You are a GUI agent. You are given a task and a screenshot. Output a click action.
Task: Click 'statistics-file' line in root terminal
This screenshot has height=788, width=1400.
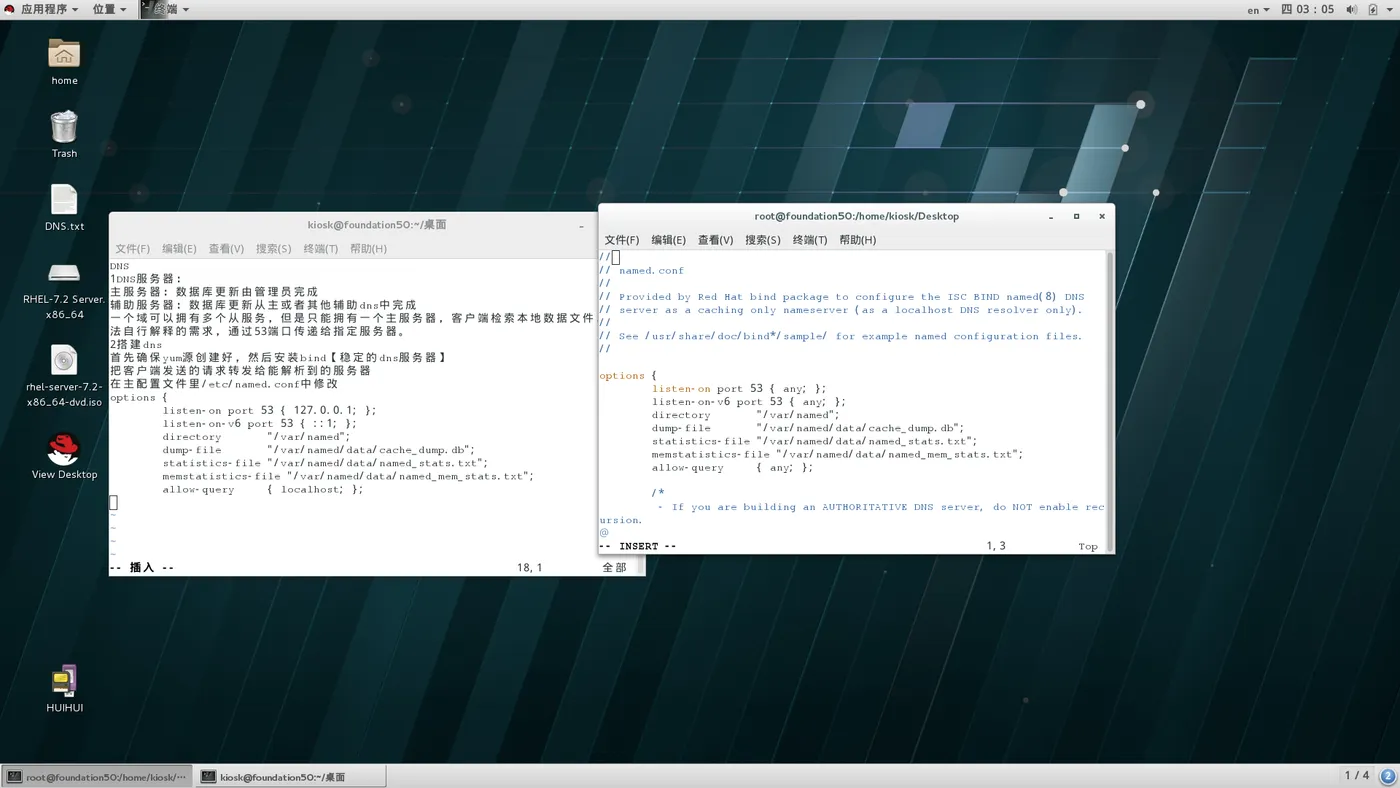tap(814, 441)
